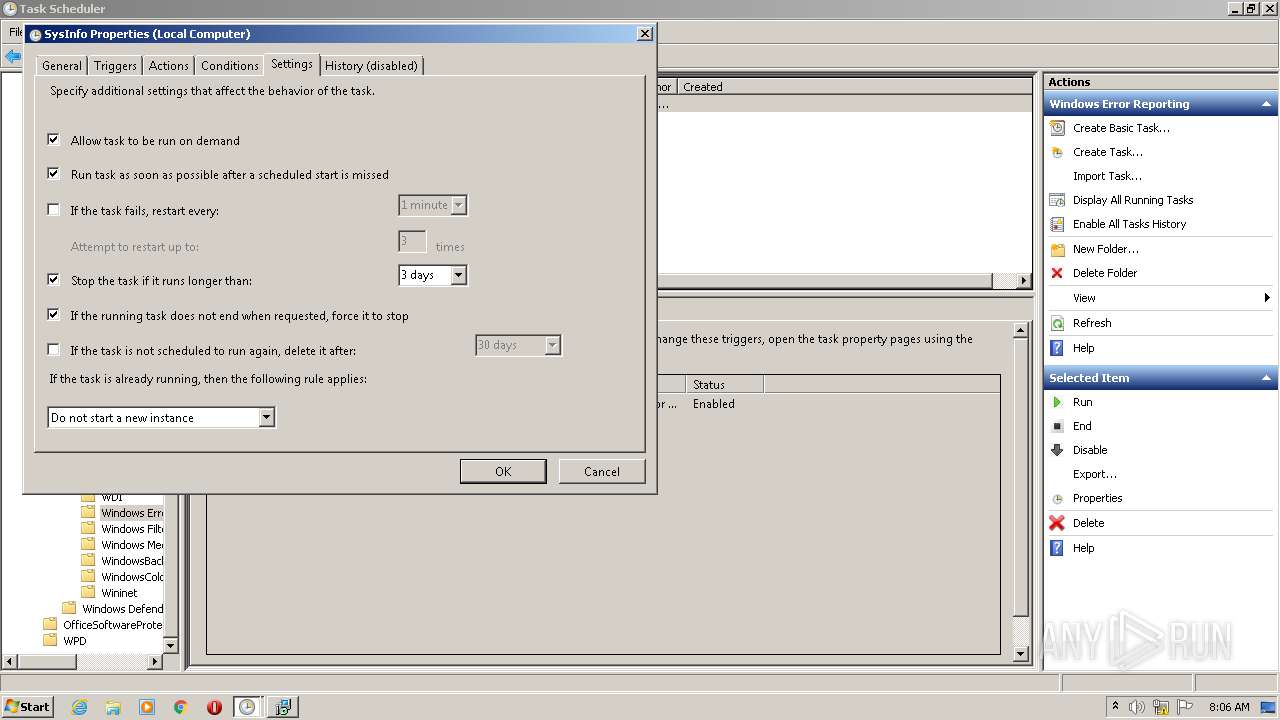Click the Help icon under Selected Item

click(1057, 548)
